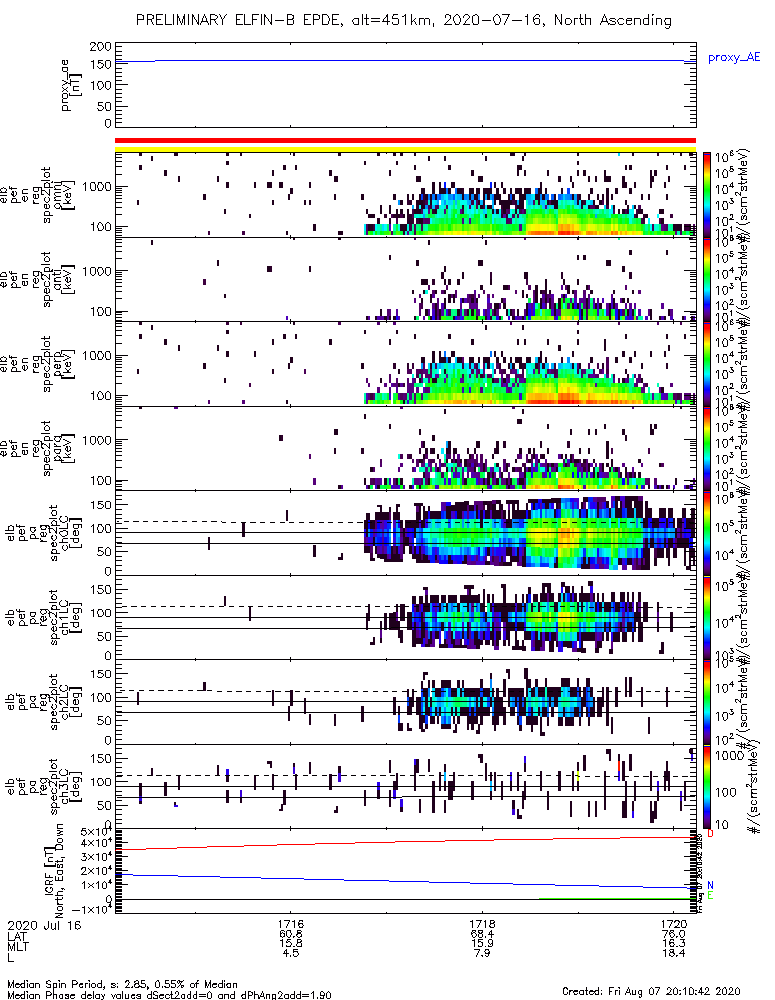Click the ch0LC pitch-angle color scale bar
Screen dimensions: 775x1000
point(707,533)
